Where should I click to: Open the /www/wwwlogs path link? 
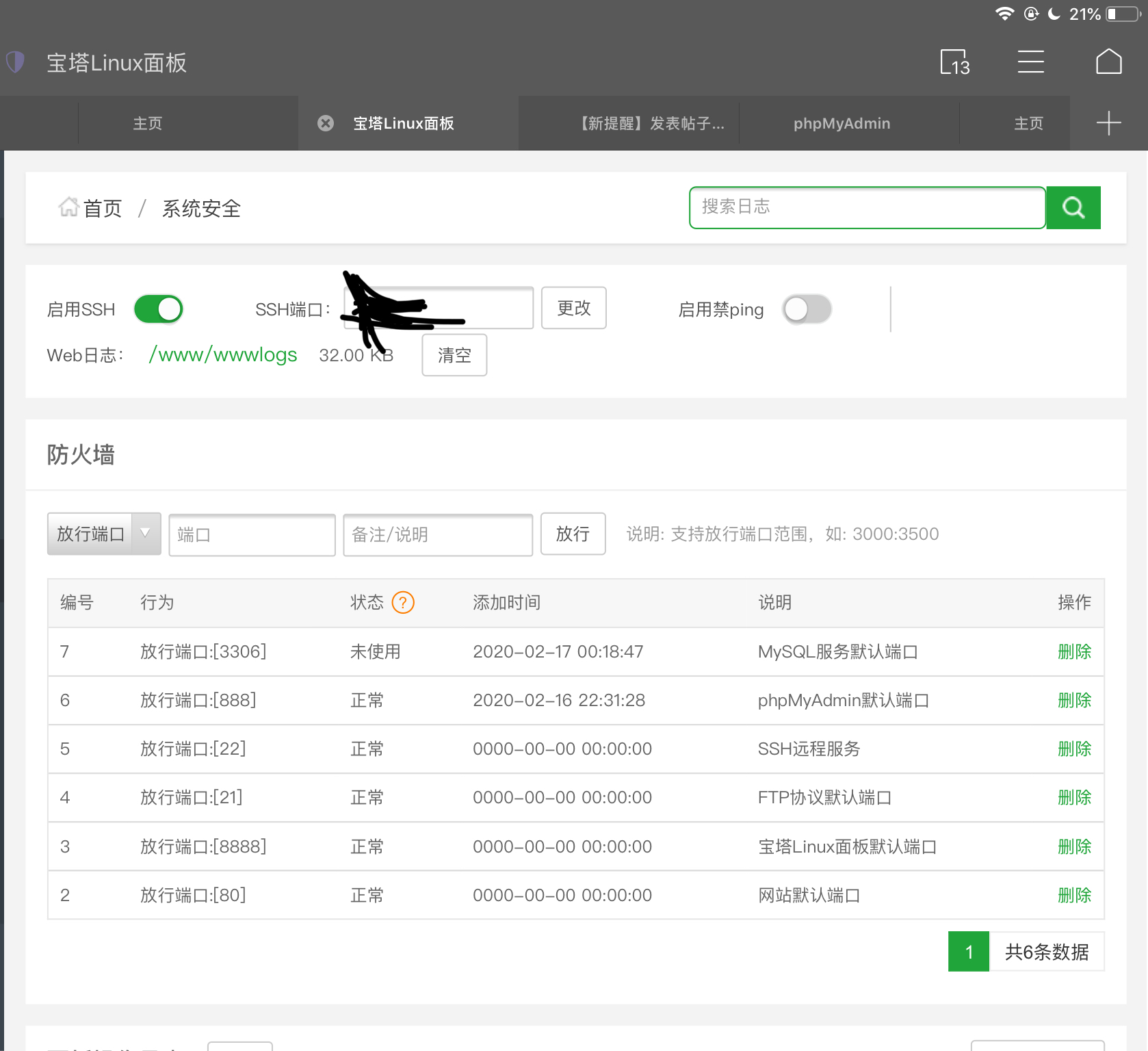click(x=223, y=355)
